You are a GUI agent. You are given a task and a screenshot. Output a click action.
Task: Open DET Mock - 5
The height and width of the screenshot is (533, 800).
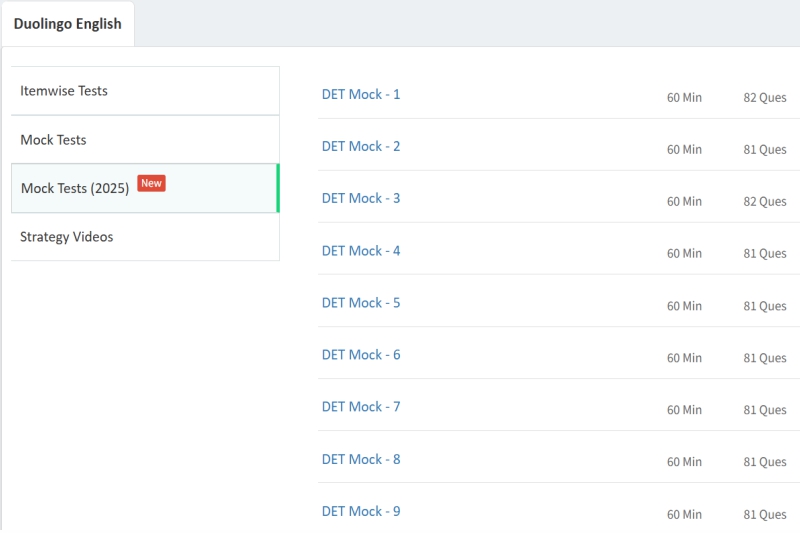tap(361, 303)
